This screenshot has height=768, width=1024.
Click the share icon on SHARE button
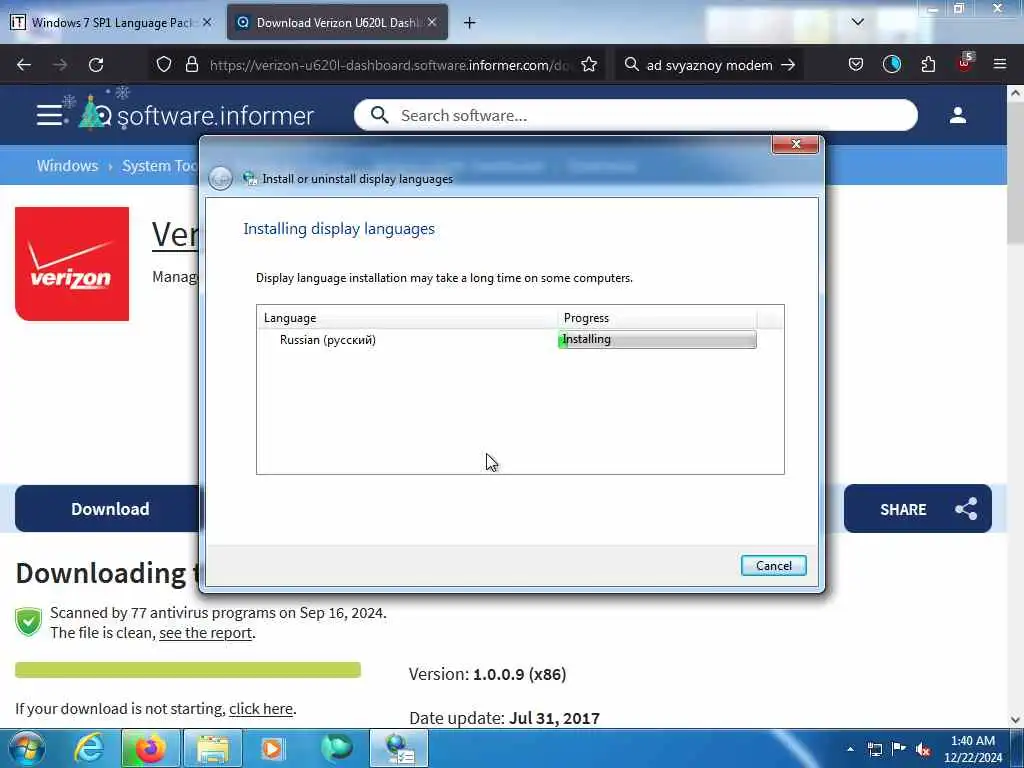[966, 509]
